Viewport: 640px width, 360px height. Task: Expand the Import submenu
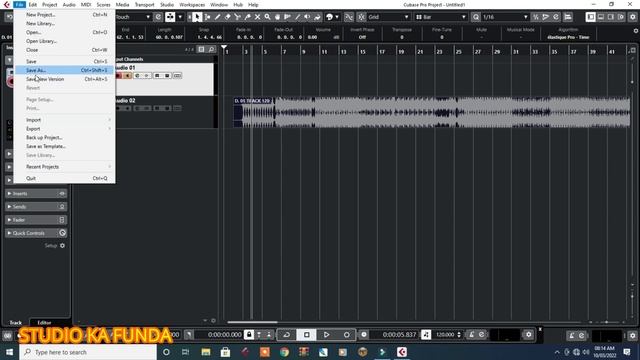point(64,120)
